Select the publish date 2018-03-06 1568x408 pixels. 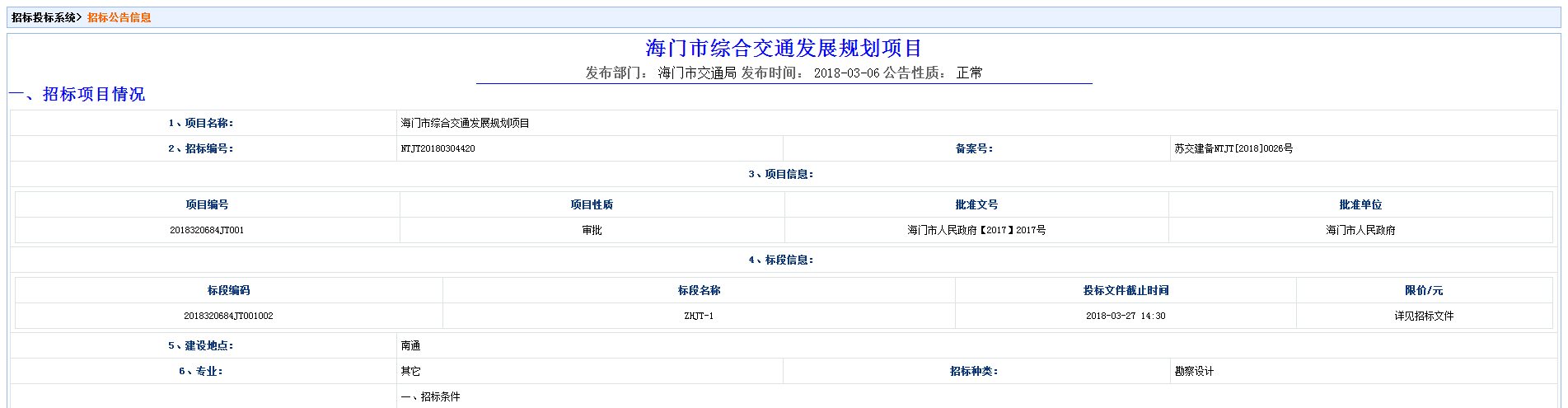point(846,73)
